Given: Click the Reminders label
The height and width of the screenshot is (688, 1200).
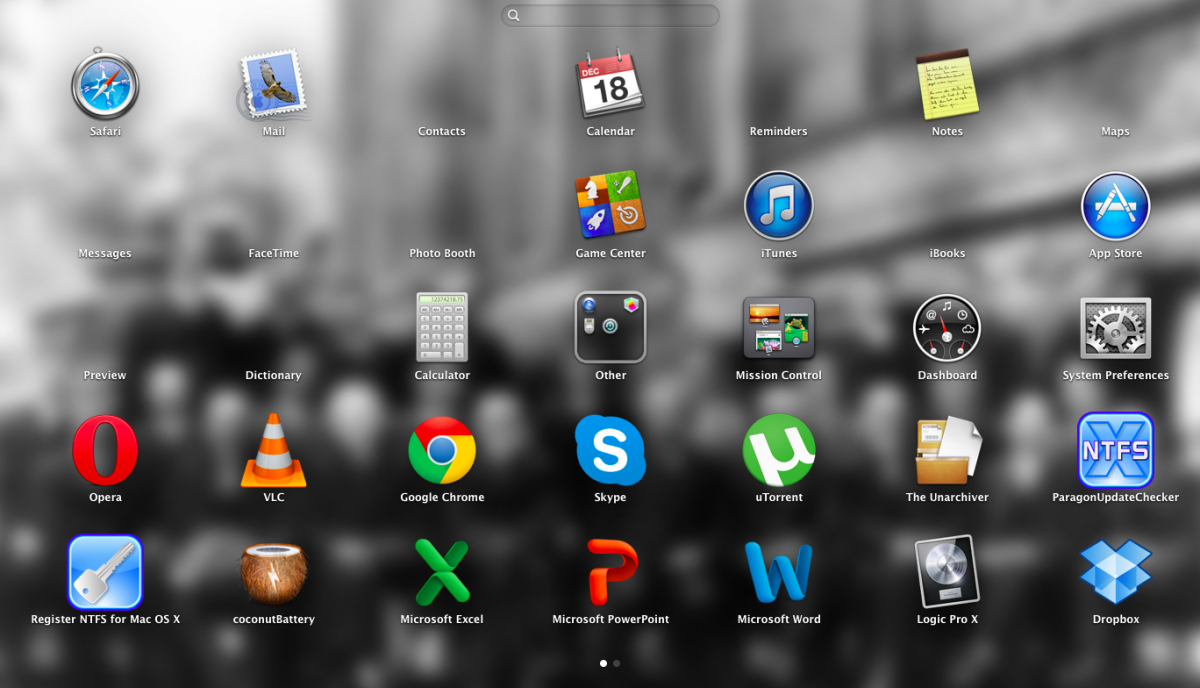Looking at the screenshot, I should click(778, 131).
